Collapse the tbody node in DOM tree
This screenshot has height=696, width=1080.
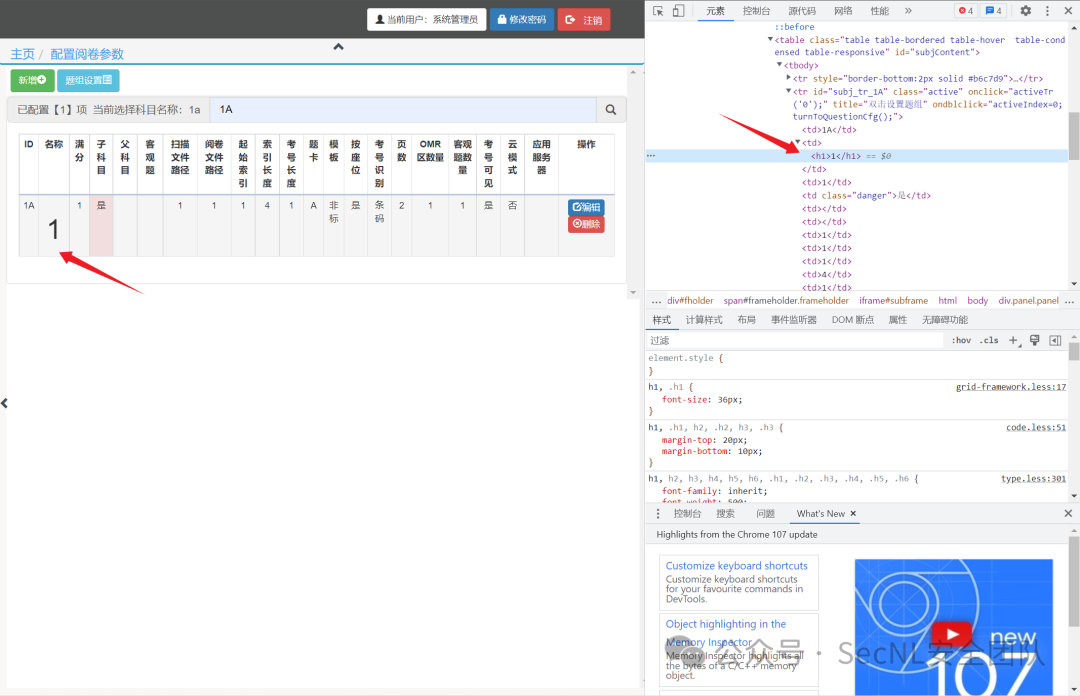[x=779, y=65]
